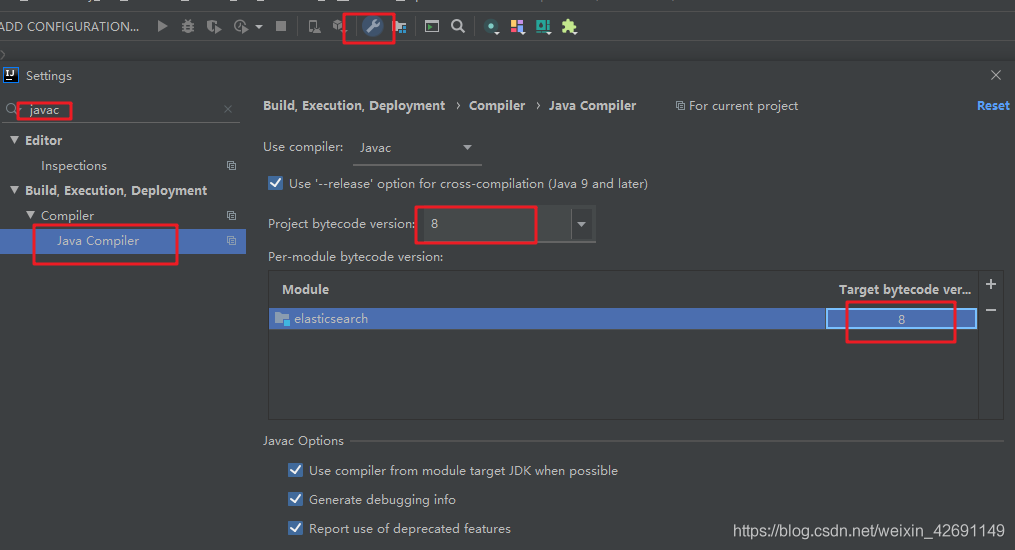Screen dimensions: 1015x550
Task: Click the Run play icon in toolbar
Action: pyautogui.click(x=162, y=27)
